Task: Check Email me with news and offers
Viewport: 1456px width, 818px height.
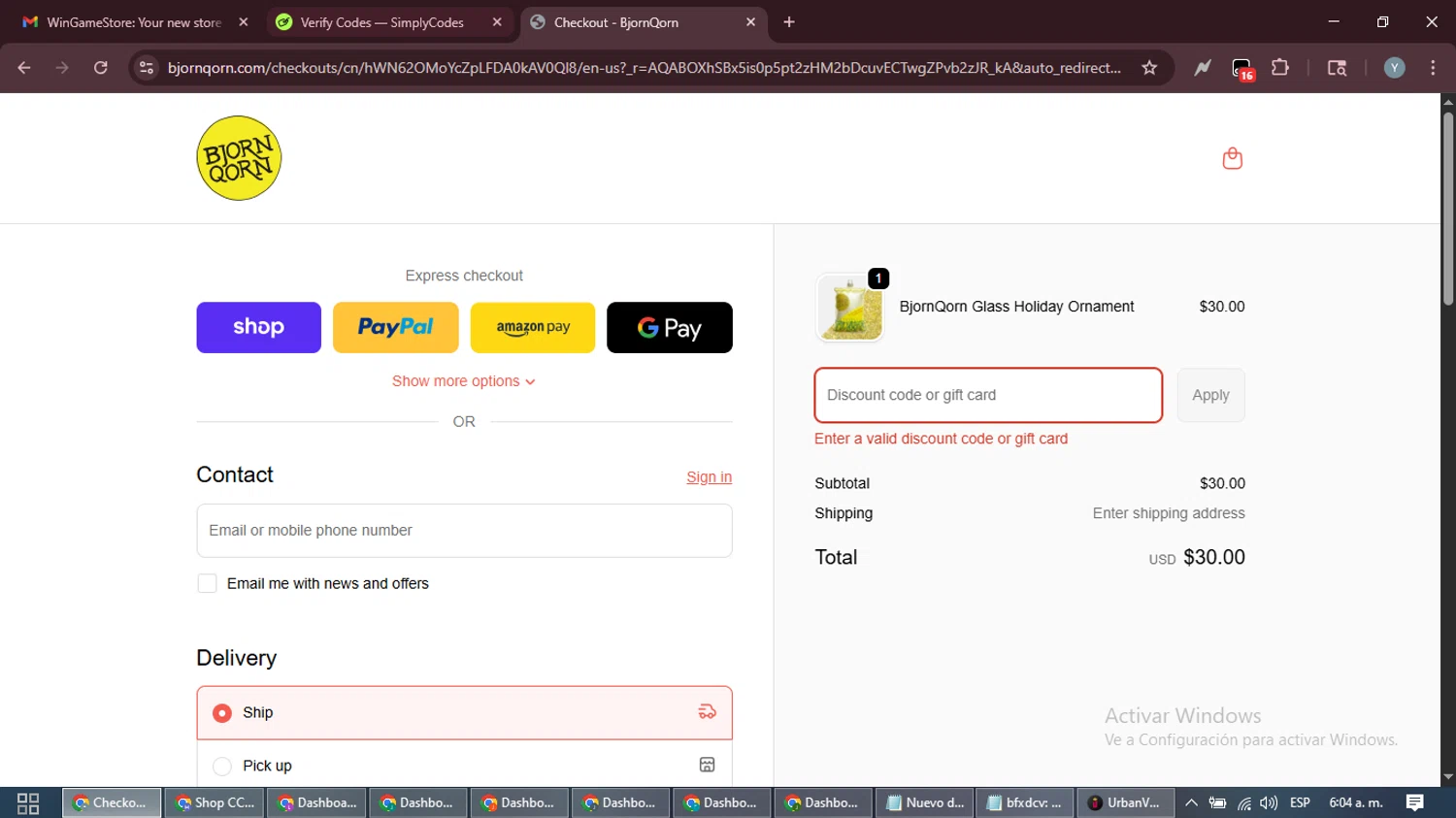Action: [207, 583]
